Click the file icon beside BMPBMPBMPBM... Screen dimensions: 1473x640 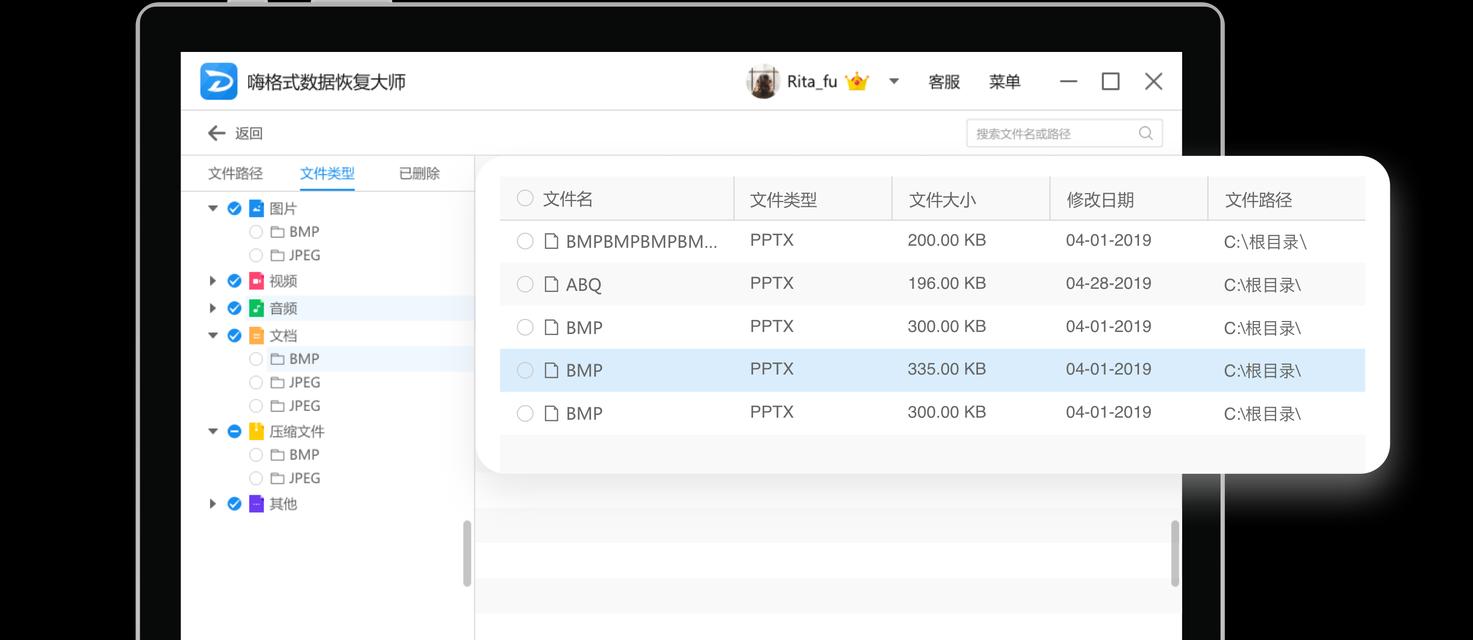pyautogui.click(x=551, y=241)
